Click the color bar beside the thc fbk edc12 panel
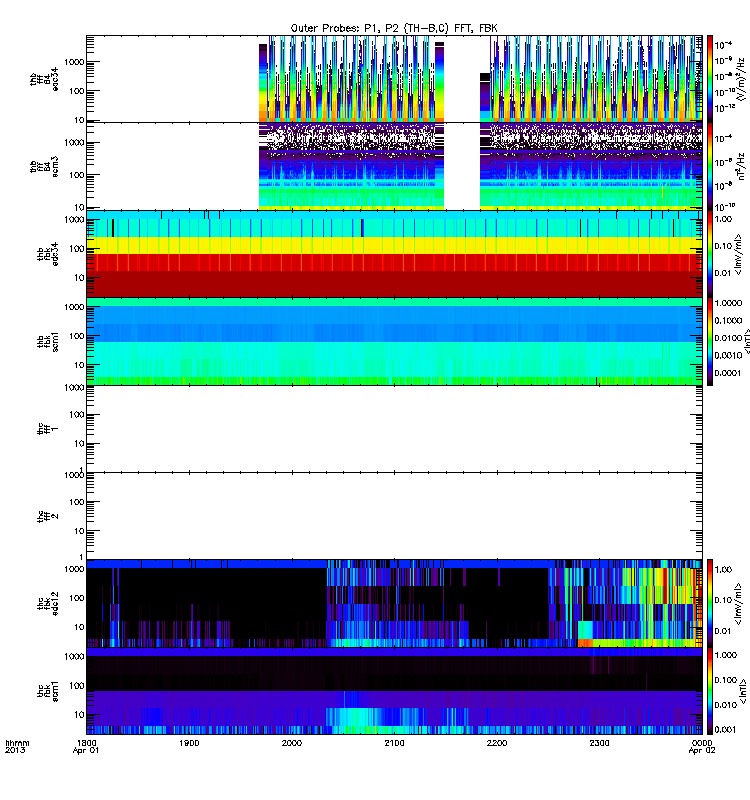Viewport: 750px width, 800px height. click(x=710, y=604)
